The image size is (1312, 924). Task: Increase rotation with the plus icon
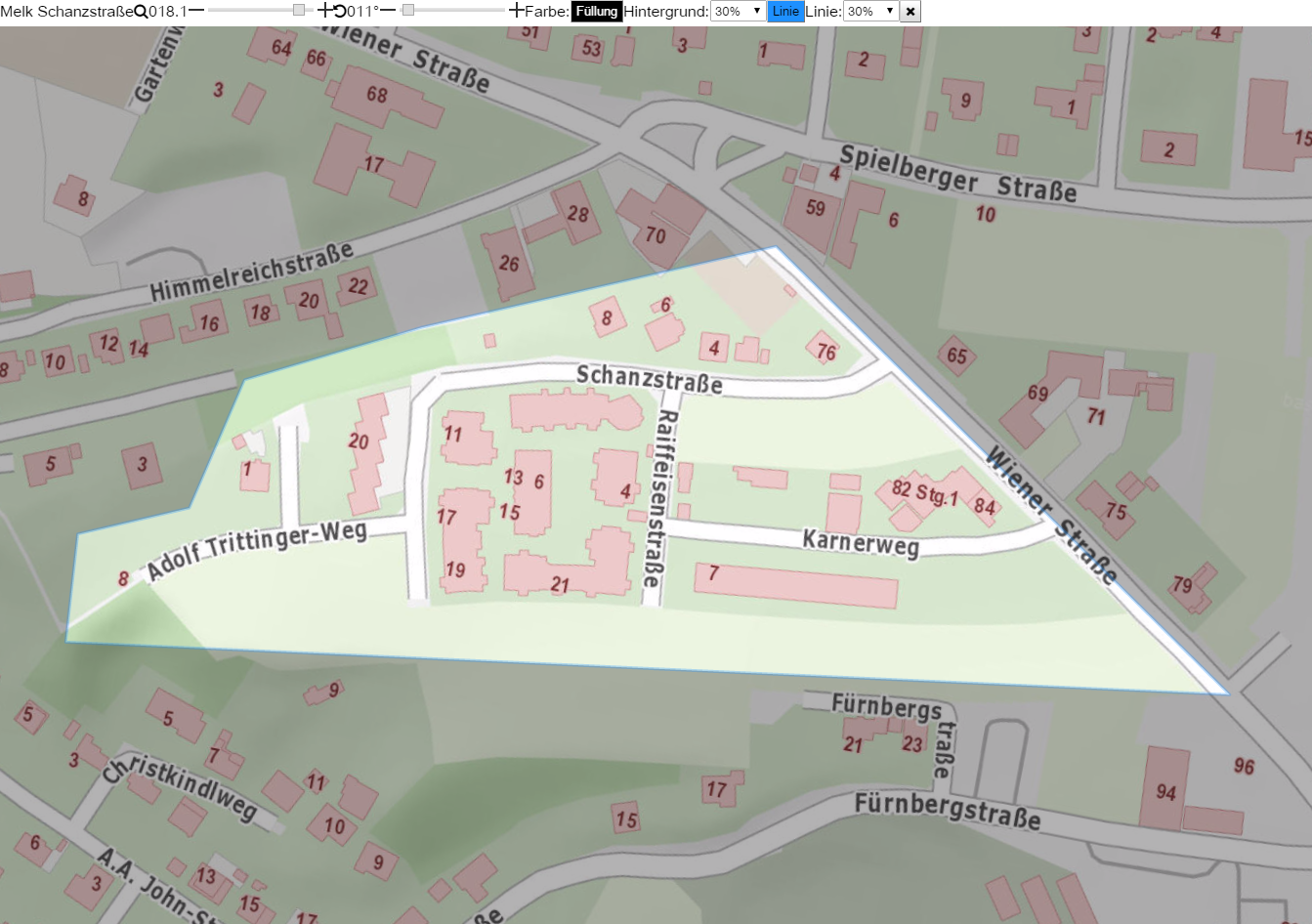pos(517,11)
